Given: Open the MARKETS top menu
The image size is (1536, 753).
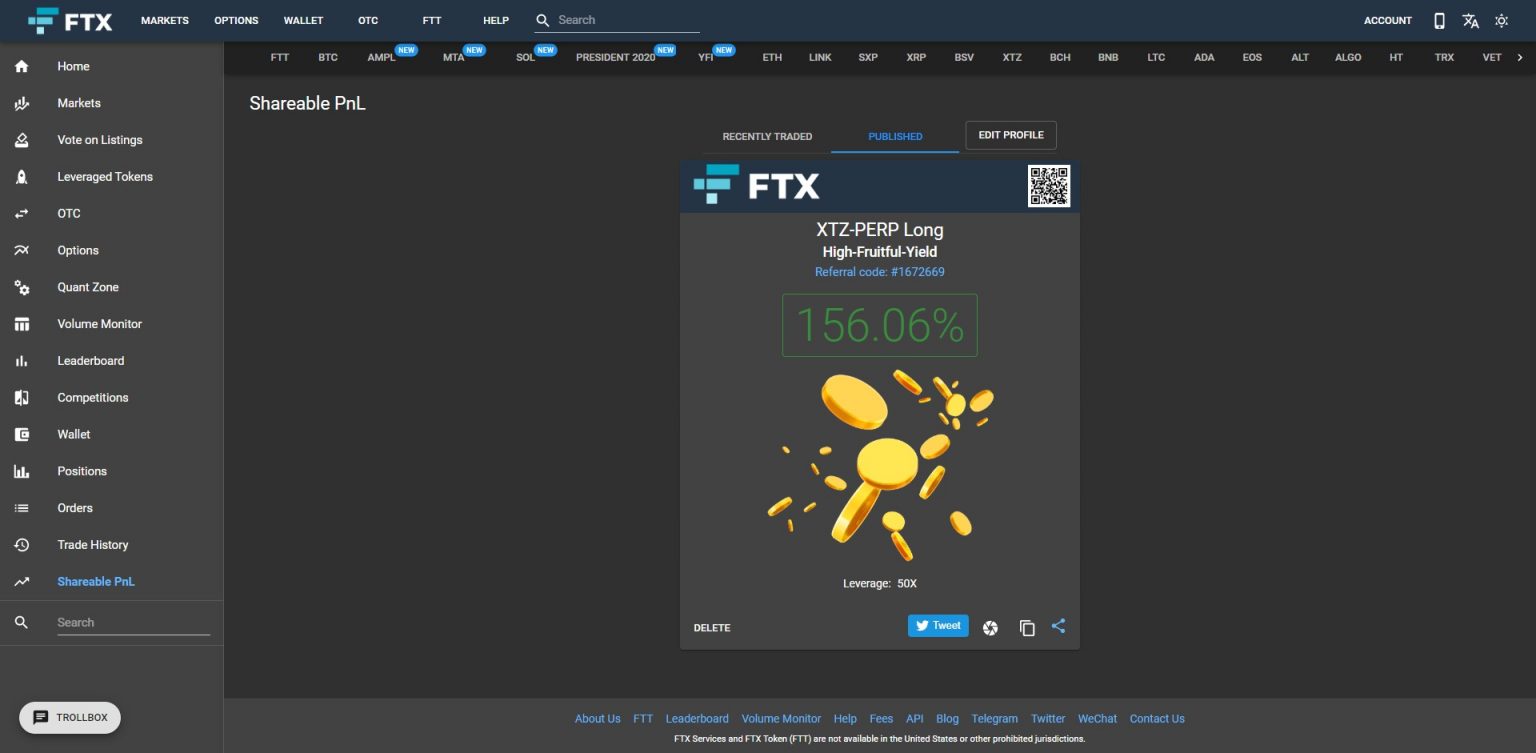Looking at the screenshot, I should (x=165, y=20).
